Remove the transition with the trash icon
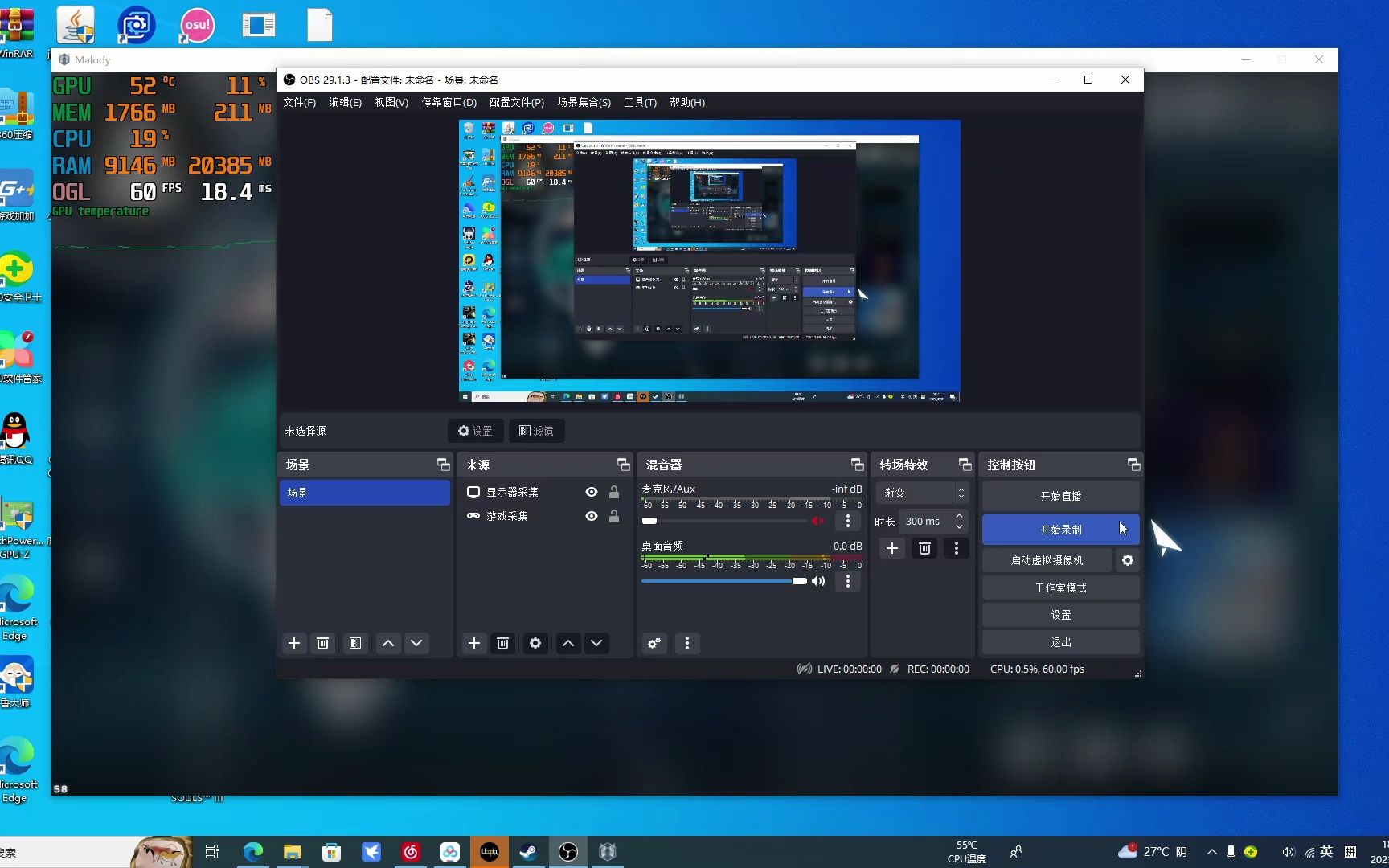The height and width of the screenshot is (868, 1389). [924, 548]
